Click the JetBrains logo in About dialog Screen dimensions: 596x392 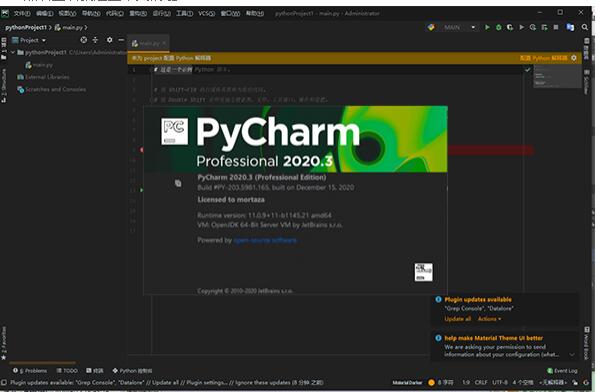pos(423,272)
